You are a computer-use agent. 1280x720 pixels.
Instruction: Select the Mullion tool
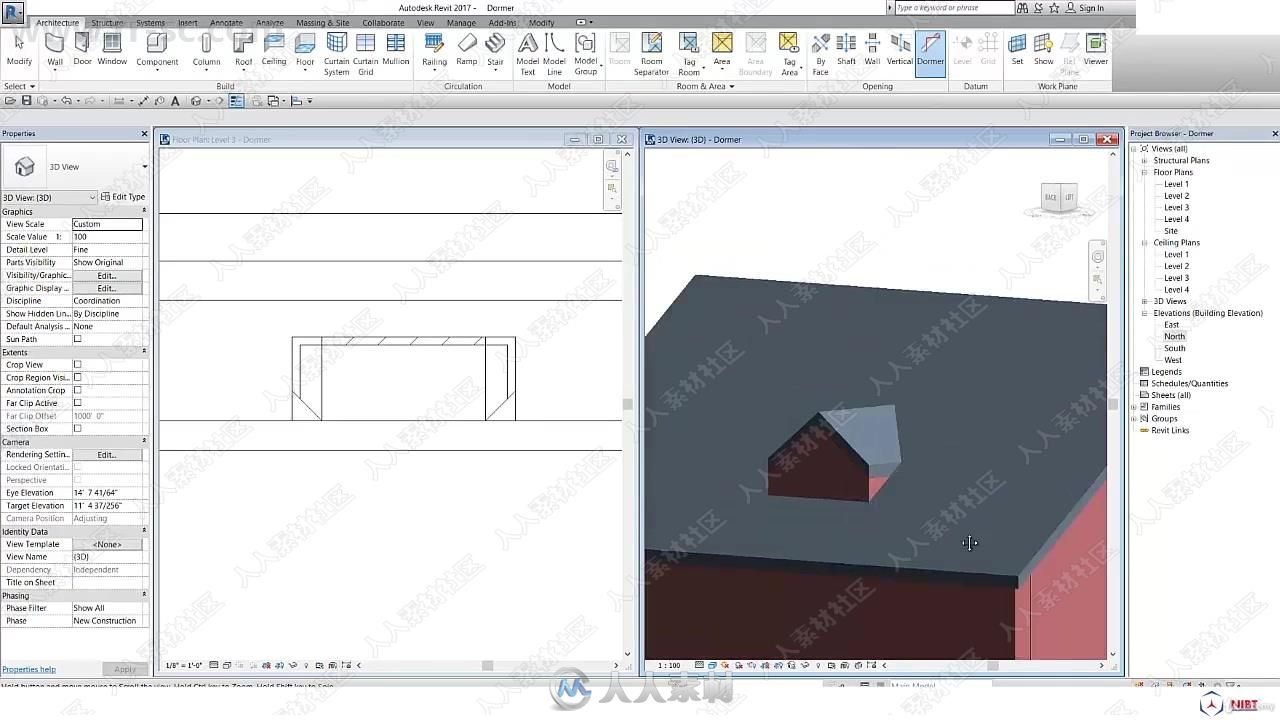[396, 50]
